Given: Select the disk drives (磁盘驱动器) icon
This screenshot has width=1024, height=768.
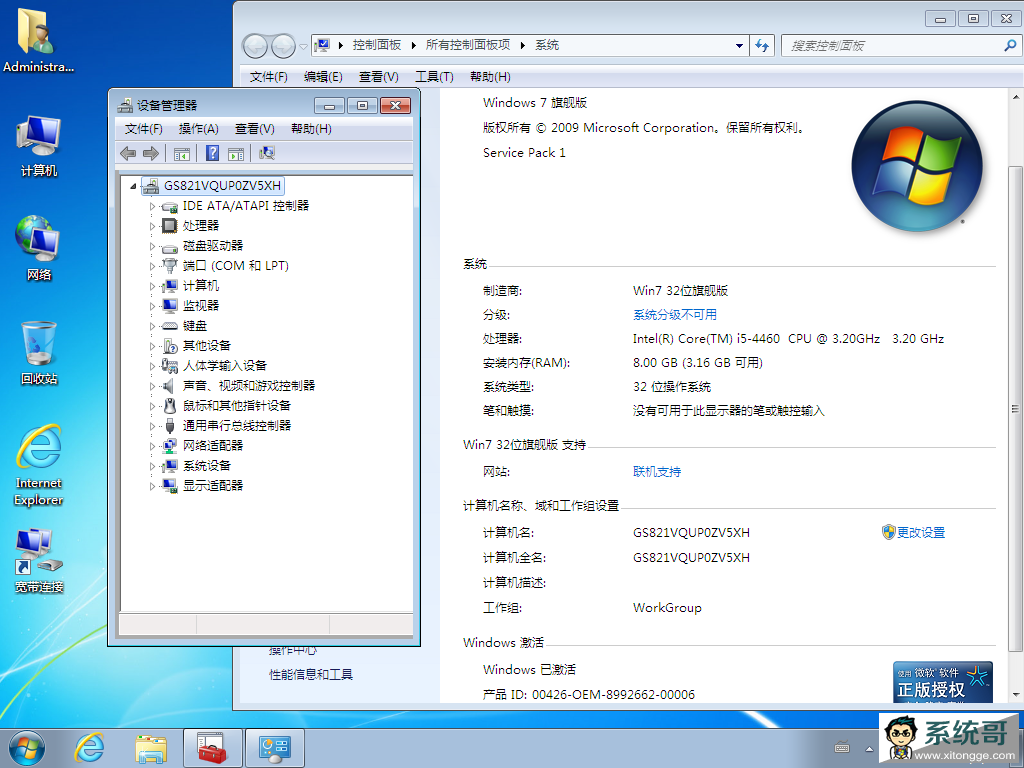Looking at the screenshot, I should coord(170,246).
